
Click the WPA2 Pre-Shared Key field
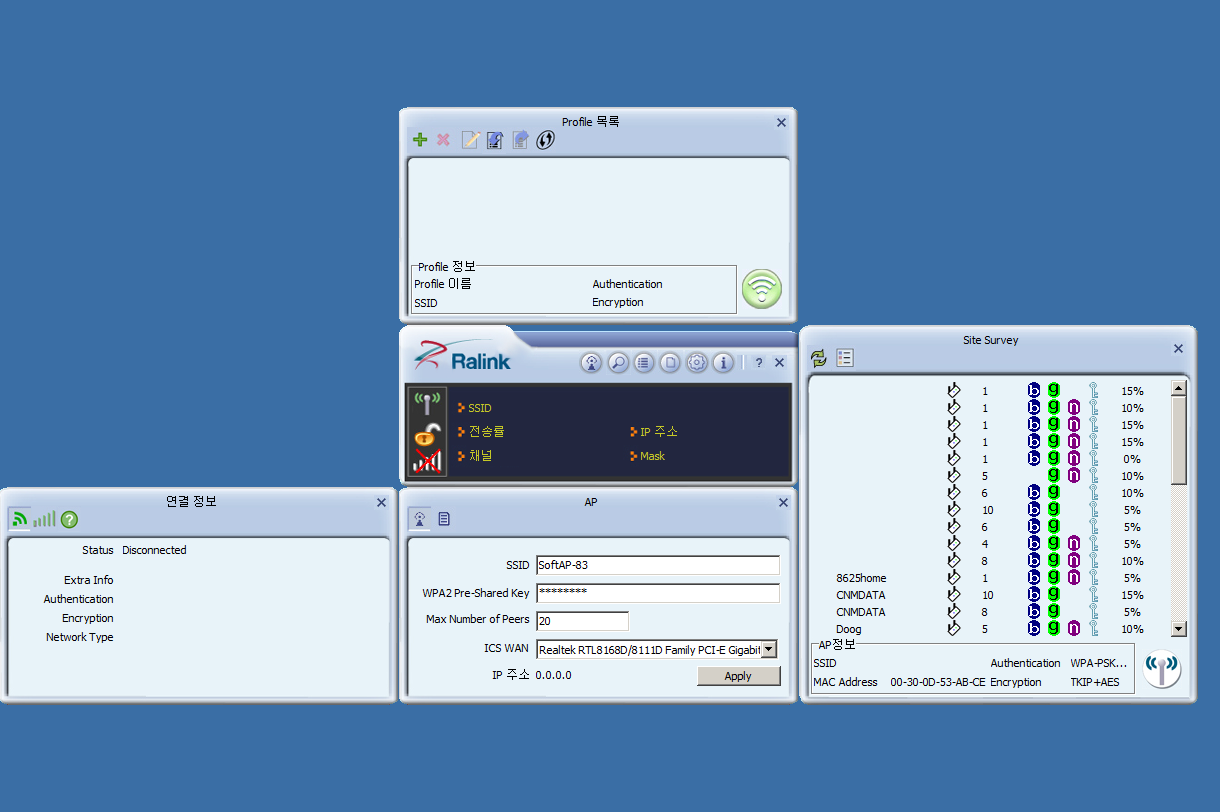(x=658, y=593)
